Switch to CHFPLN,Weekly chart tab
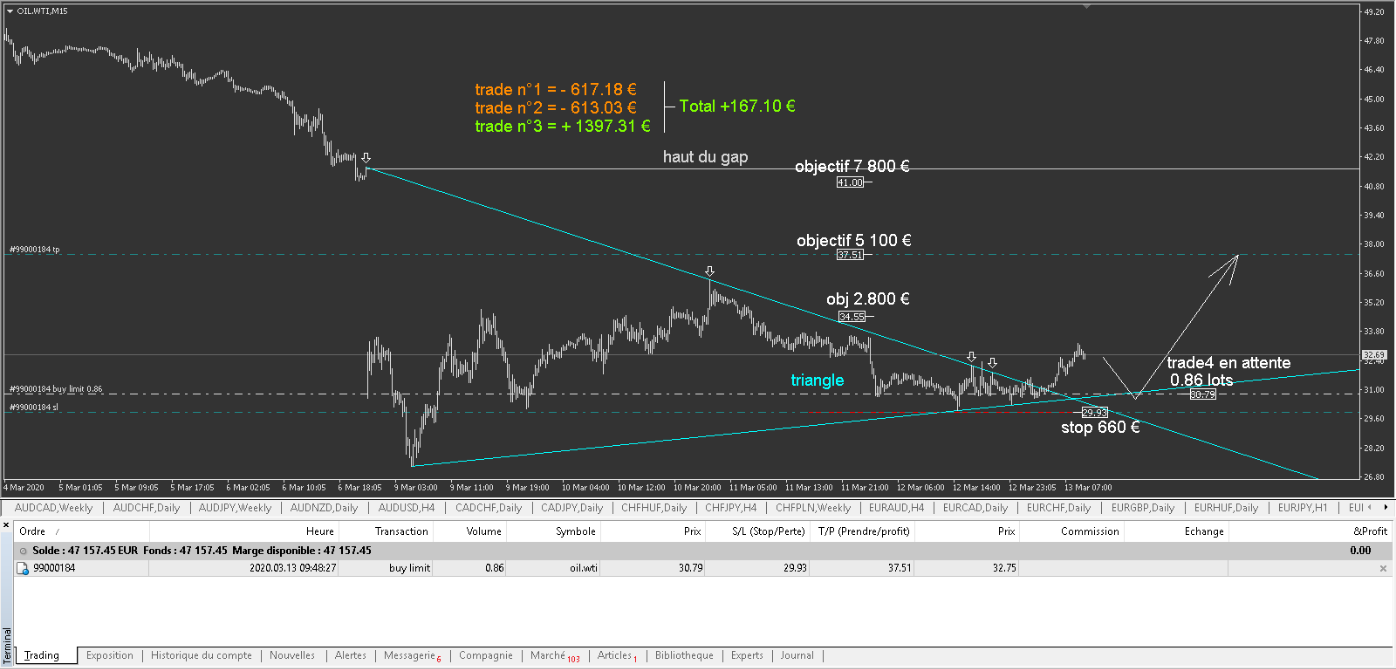The image size is (1396, 669). click(x=813, y=508)
